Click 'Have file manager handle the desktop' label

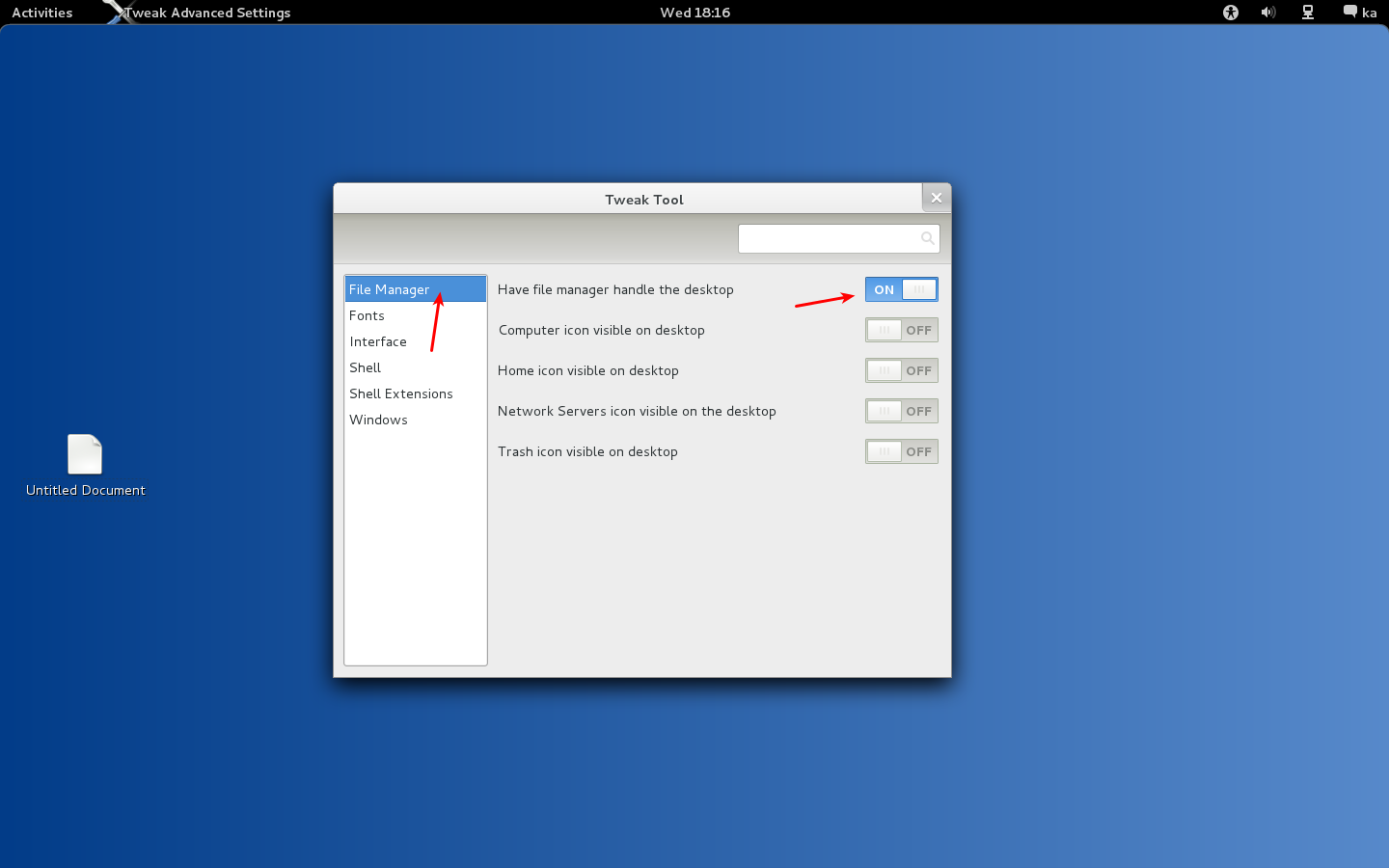615,289
